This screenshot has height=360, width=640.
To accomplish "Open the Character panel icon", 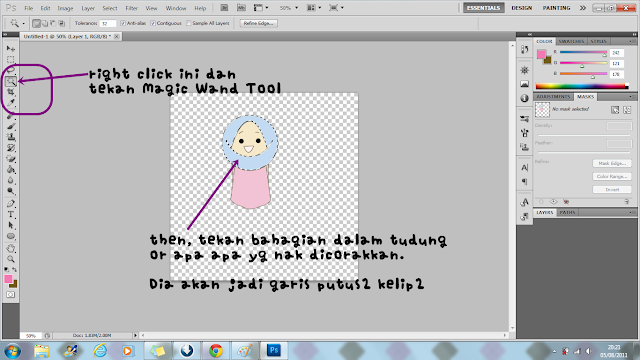I will pyautogui.click(x=524, y=167).
